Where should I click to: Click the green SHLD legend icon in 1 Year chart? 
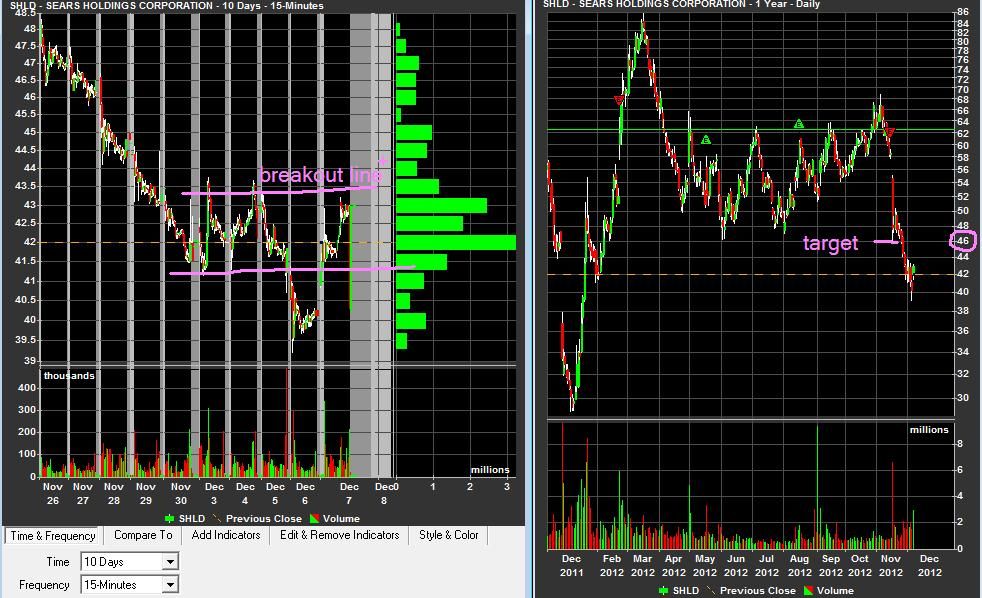pos(664,590)
